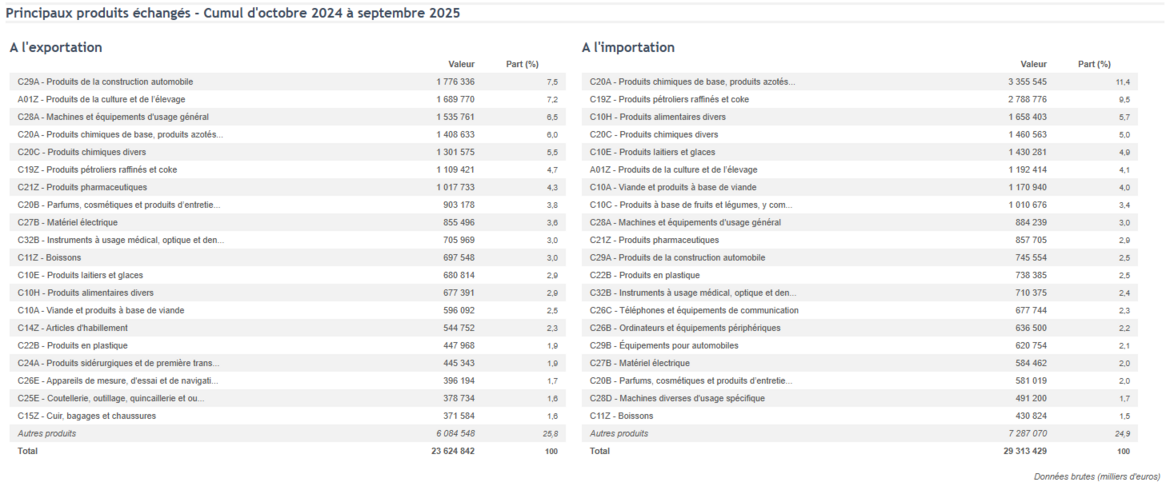This screenshot has width=1170, height=486.
Task: Click the page title 'Principaux produits échangés'
Action: pyautogui.click(x=233, y=11)
